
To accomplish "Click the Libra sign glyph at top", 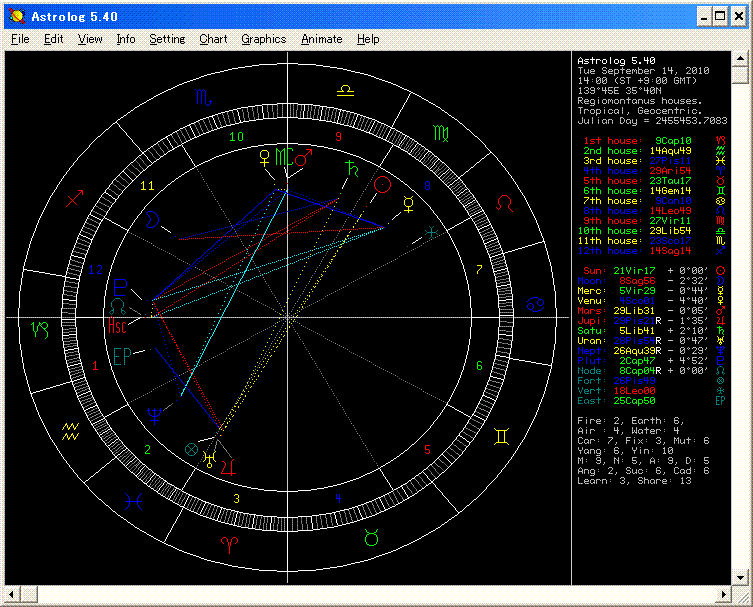I will pos(345,90).
